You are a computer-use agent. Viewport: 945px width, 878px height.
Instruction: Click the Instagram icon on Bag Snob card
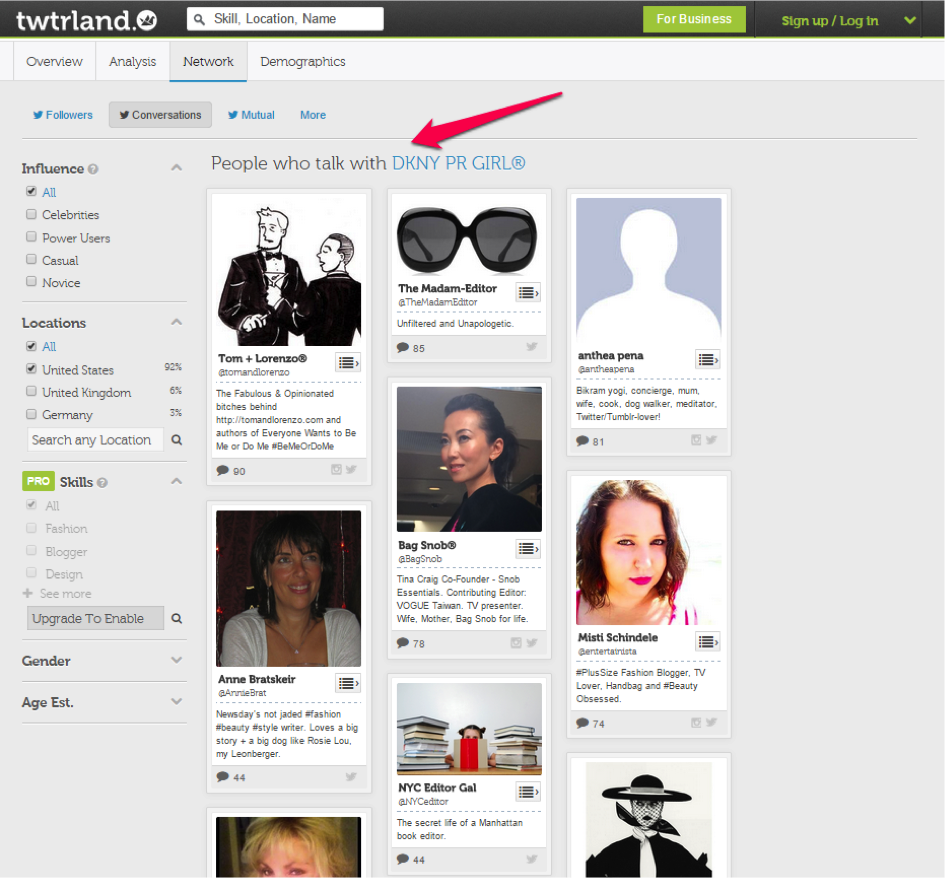coord(516,642)
